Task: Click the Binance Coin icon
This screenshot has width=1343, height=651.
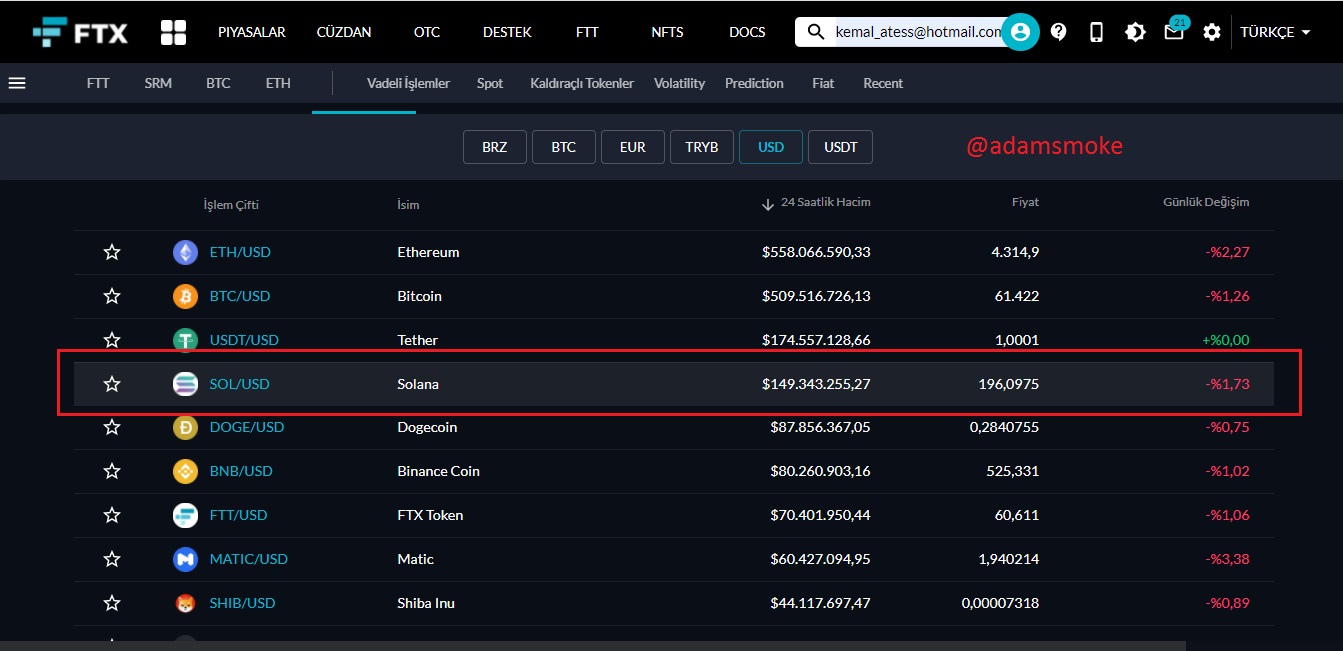Action: click(x=185, y=471)
